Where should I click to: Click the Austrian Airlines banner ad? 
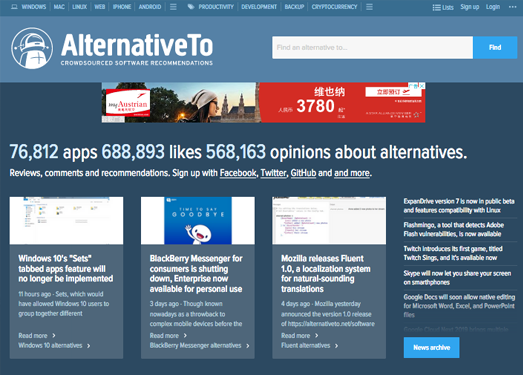tap(264, 102)
